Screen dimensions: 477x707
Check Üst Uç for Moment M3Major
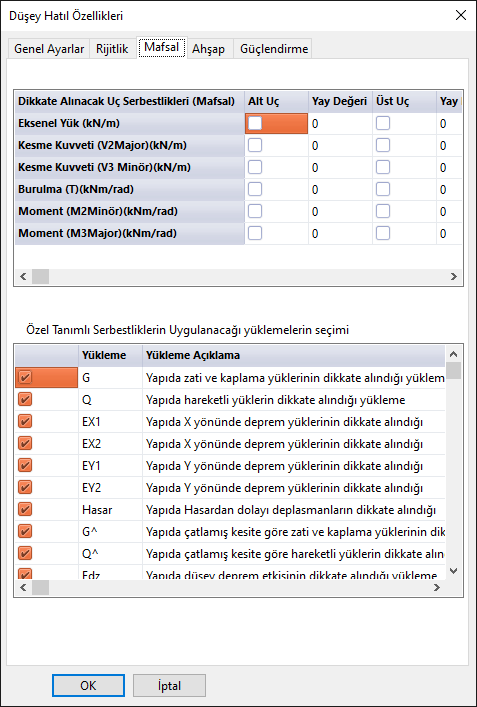(383, 233)
